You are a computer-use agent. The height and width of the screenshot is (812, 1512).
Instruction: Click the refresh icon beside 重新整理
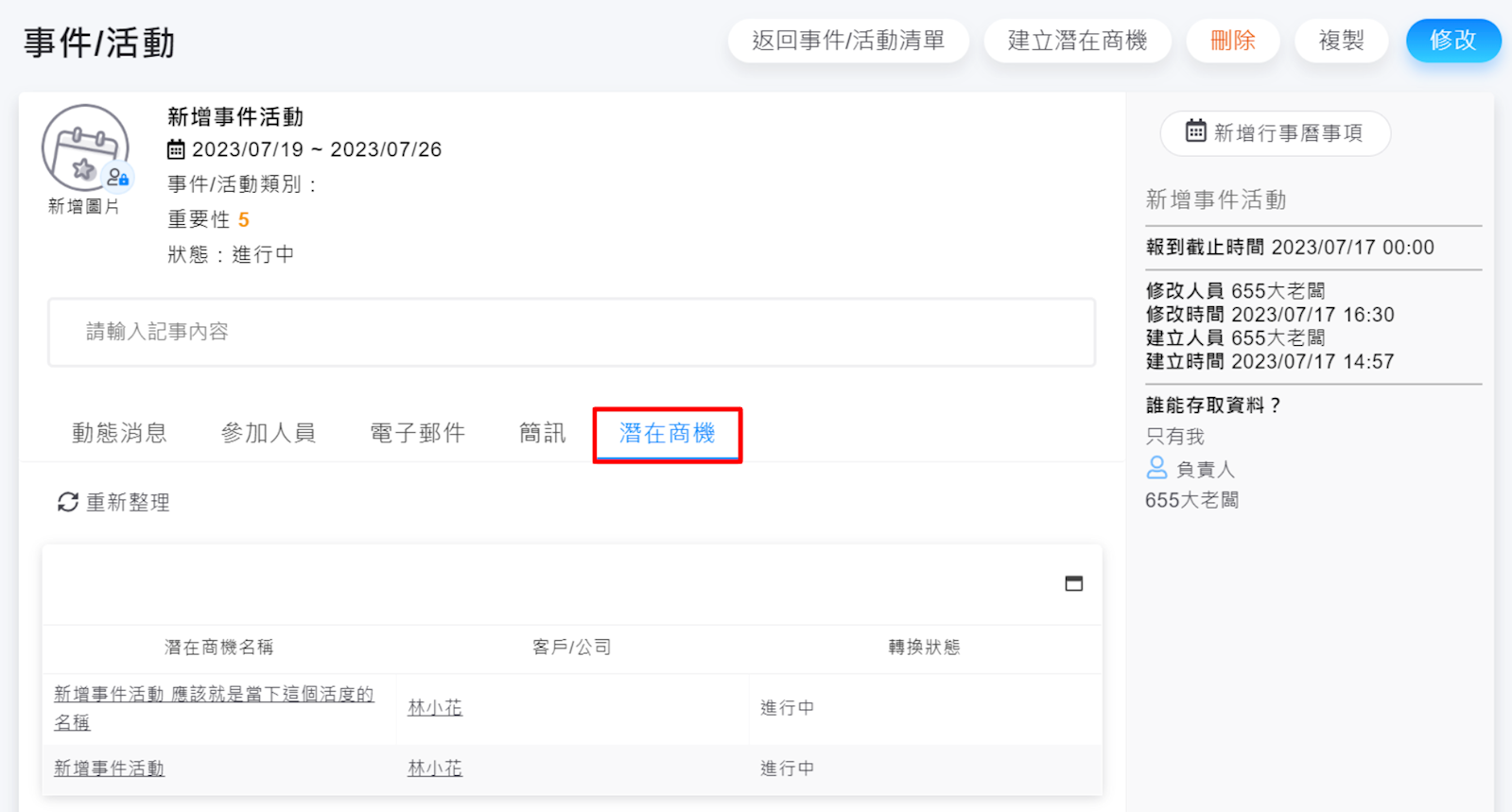(67, 502)
